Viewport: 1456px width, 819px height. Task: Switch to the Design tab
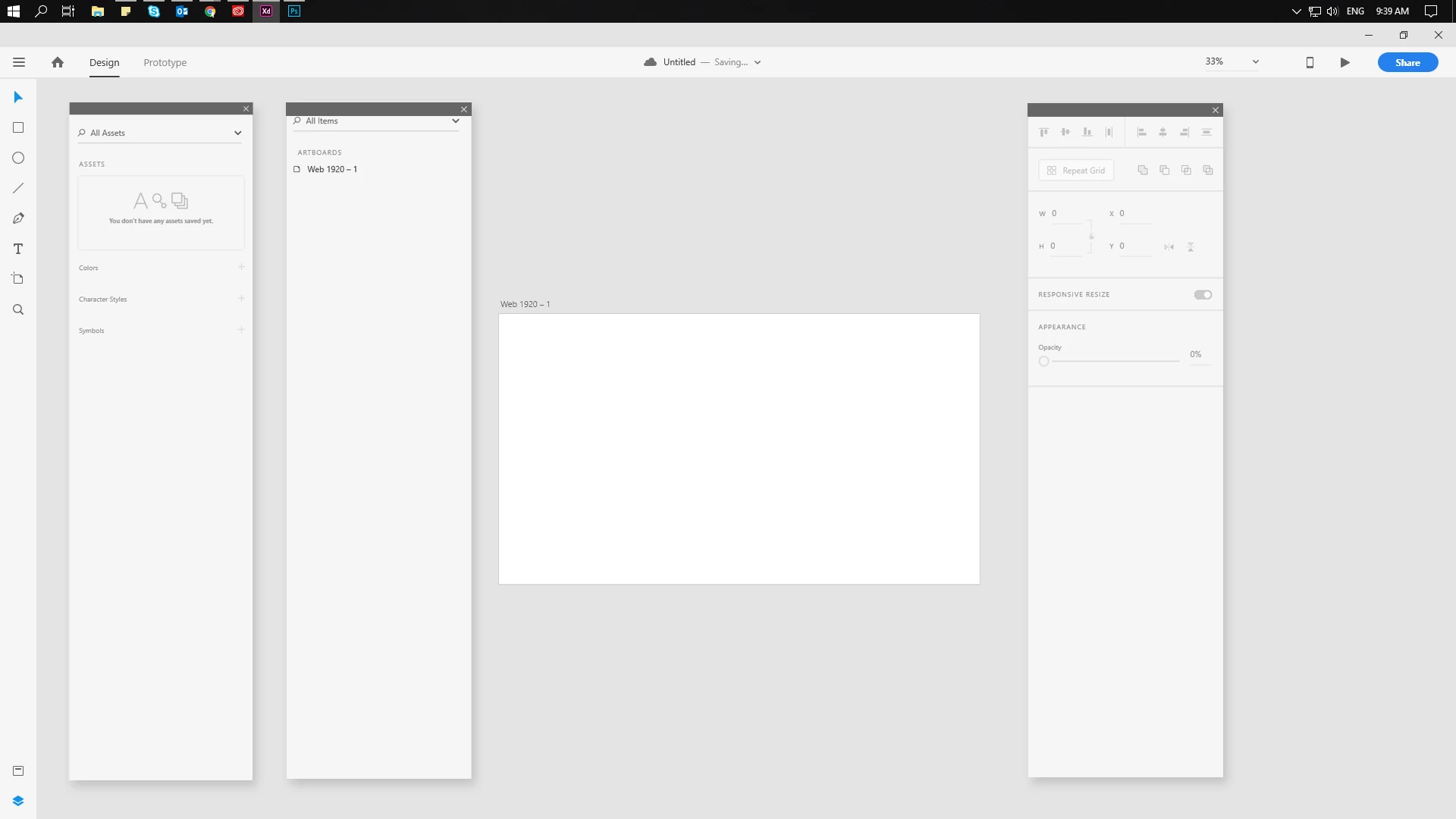[x=104, y=62]
